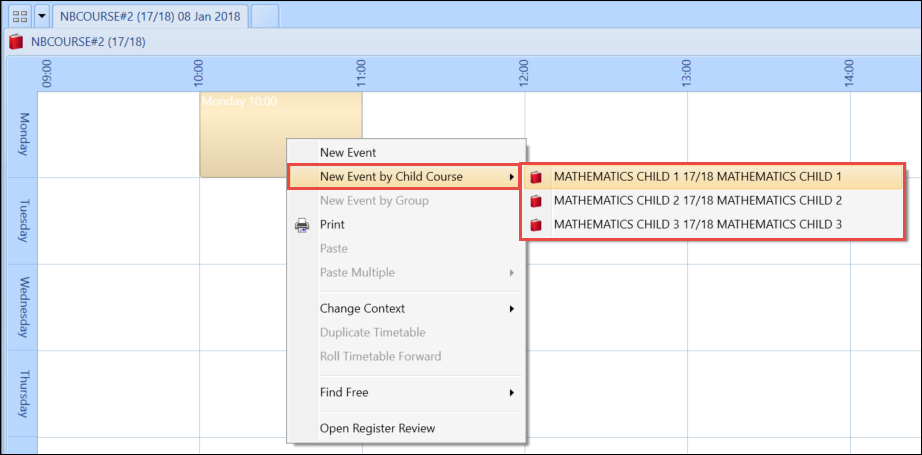Click the printer icon next to Print

(302, 225)
